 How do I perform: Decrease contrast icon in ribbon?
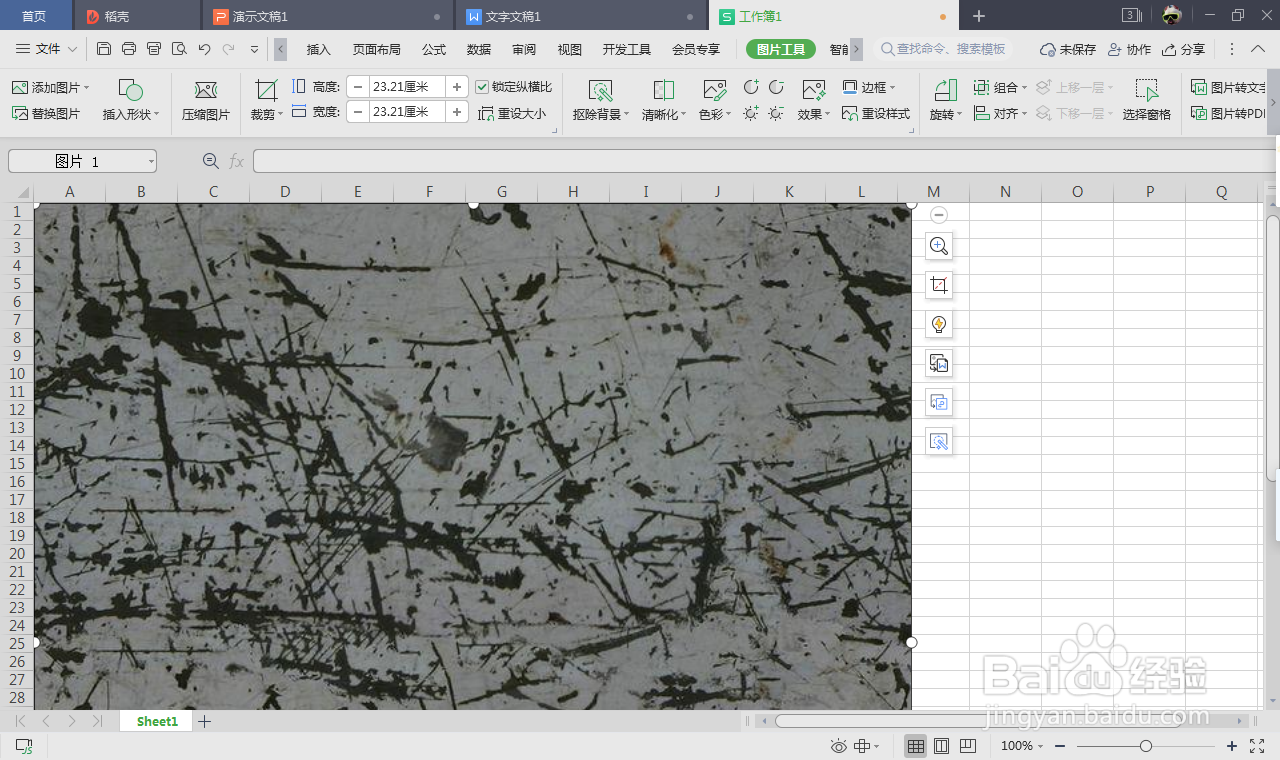(776, 88)
